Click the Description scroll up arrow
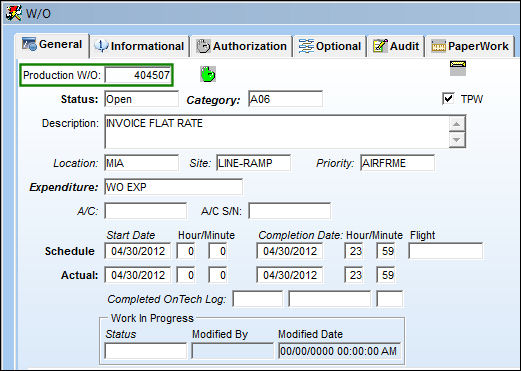 pos(457,124)
